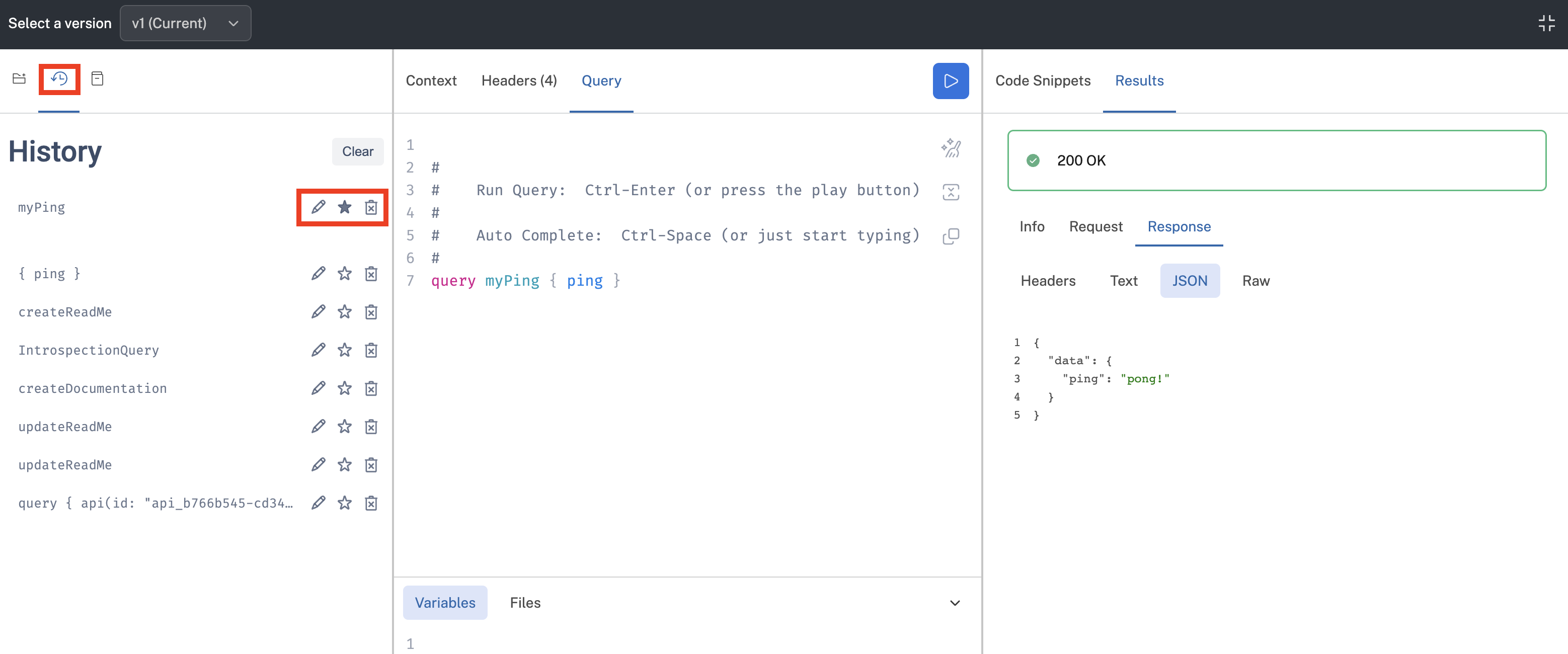Viewport: 1568px width, 654px height.
Task: Click the delete icon for myPing
Action: click(370, 207)
